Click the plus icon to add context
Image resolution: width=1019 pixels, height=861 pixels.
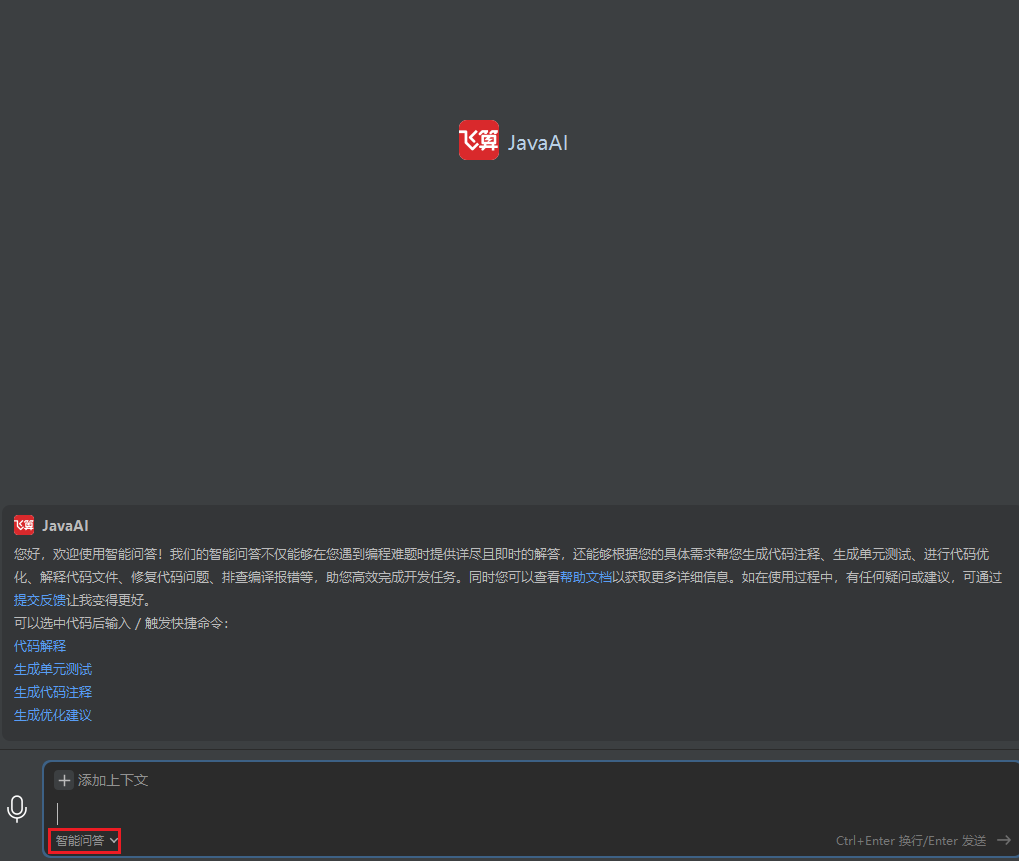(64, 780)
